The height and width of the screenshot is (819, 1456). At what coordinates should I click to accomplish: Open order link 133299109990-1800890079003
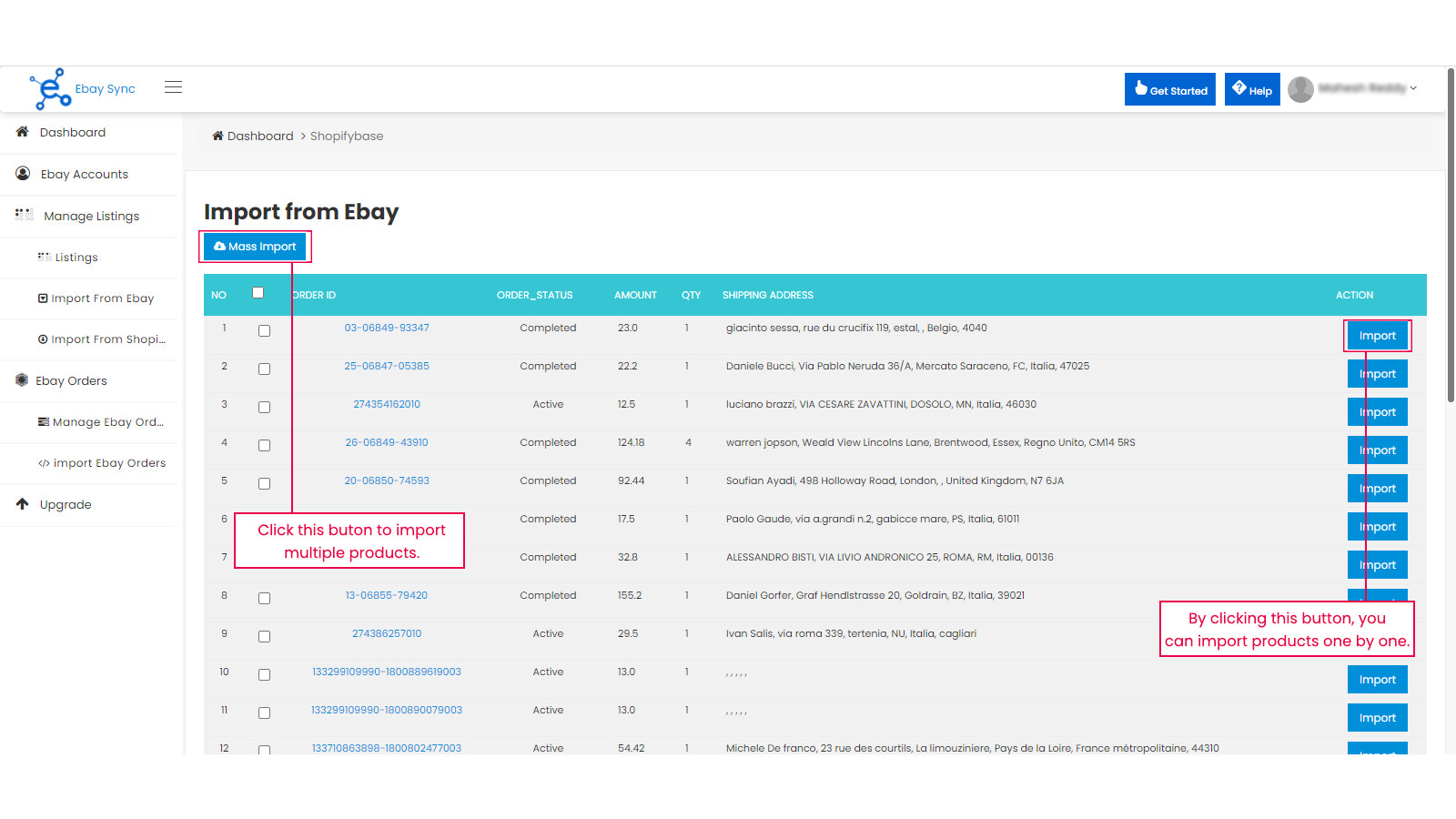pos(387,710)
